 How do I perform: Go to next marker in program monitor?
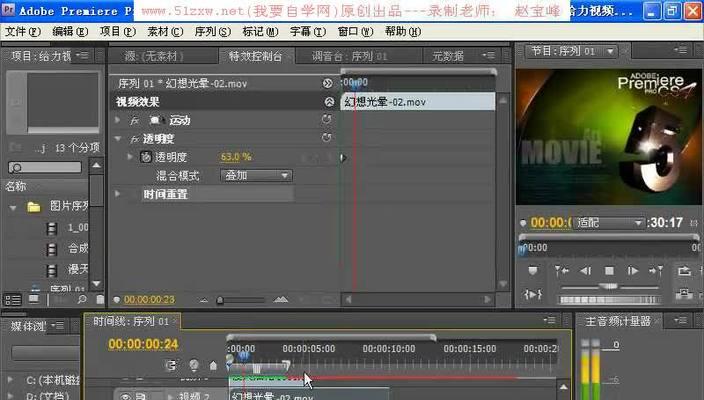[656, 271]
